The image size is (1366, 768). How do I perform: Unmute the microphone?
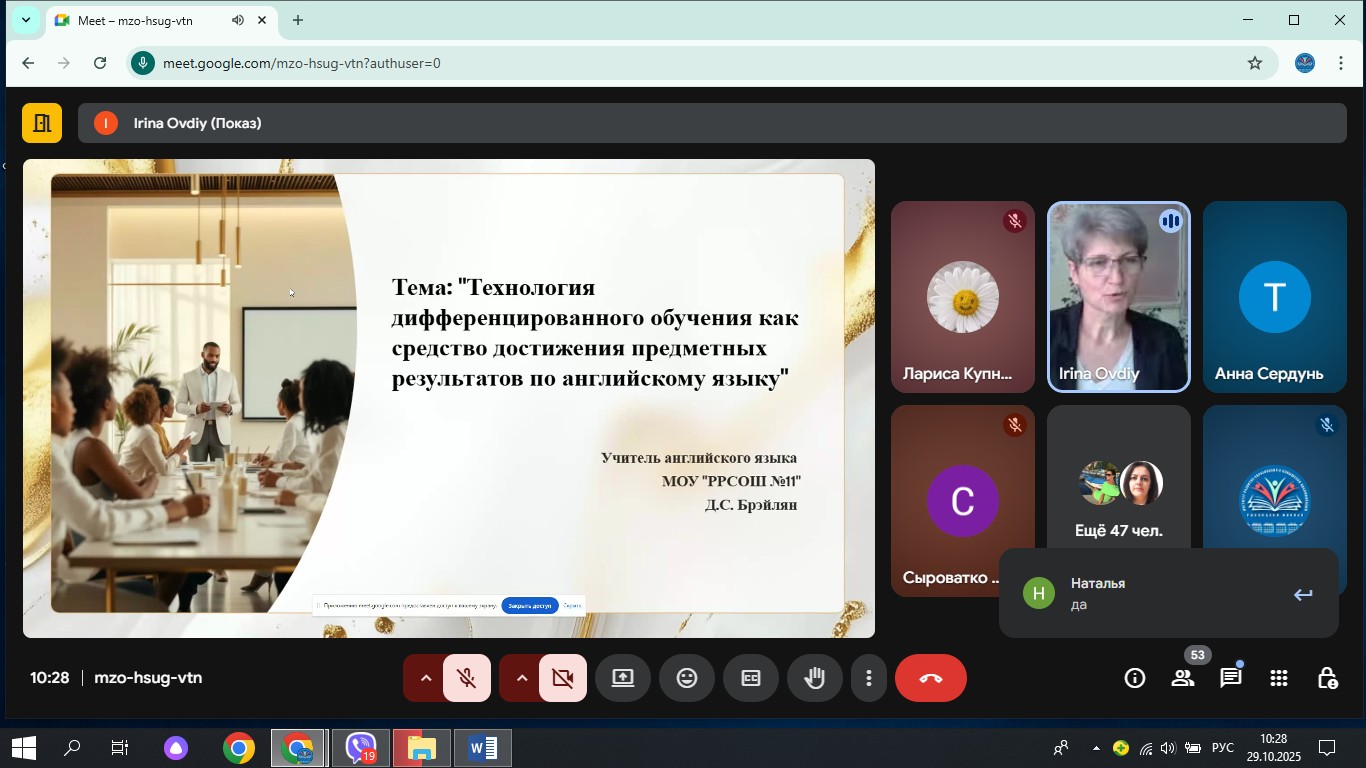[x=467, y=678]
